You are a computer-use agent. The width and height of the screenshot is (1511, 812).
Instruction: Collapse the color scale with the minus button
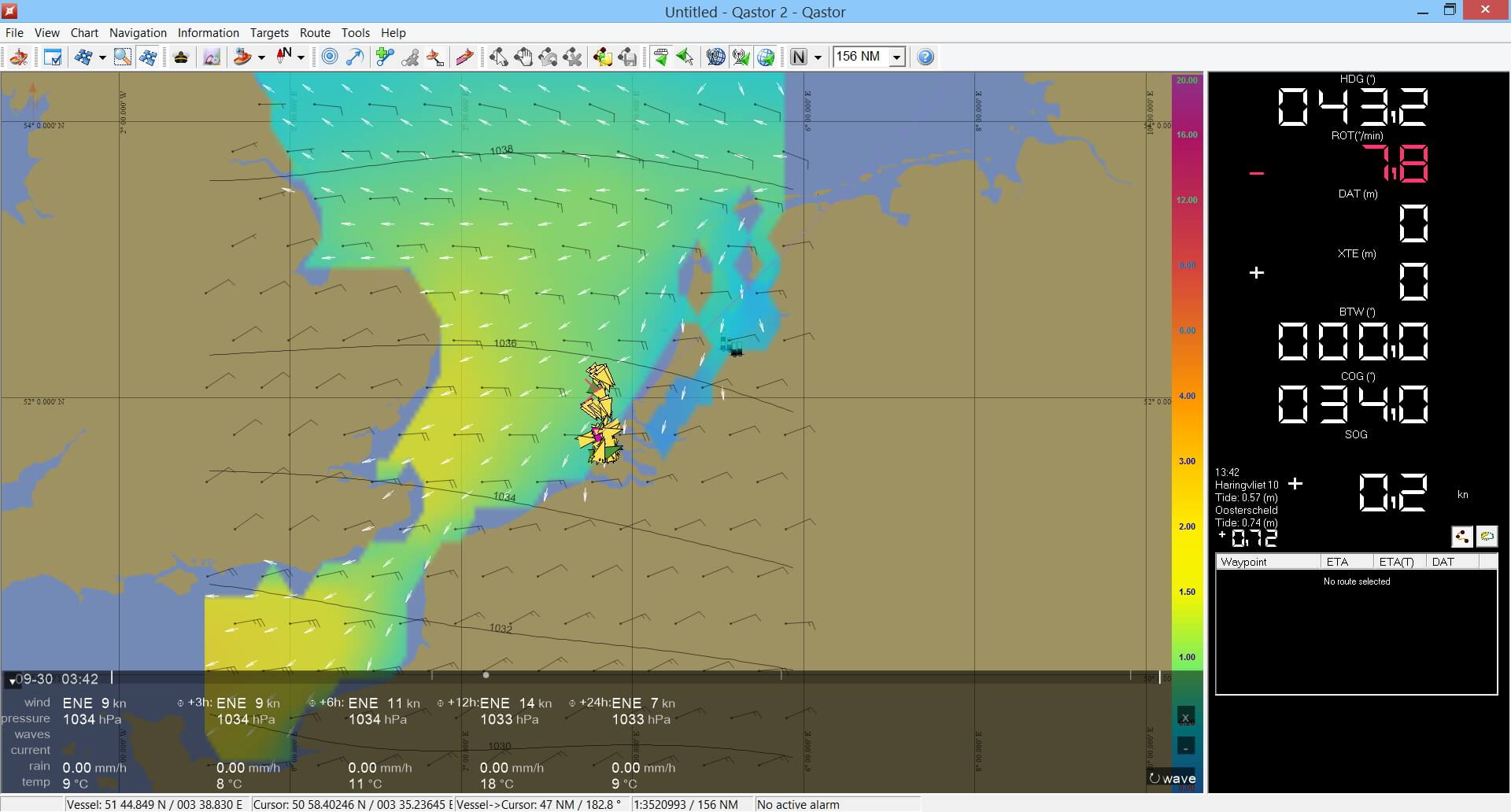click(1186, 746)
